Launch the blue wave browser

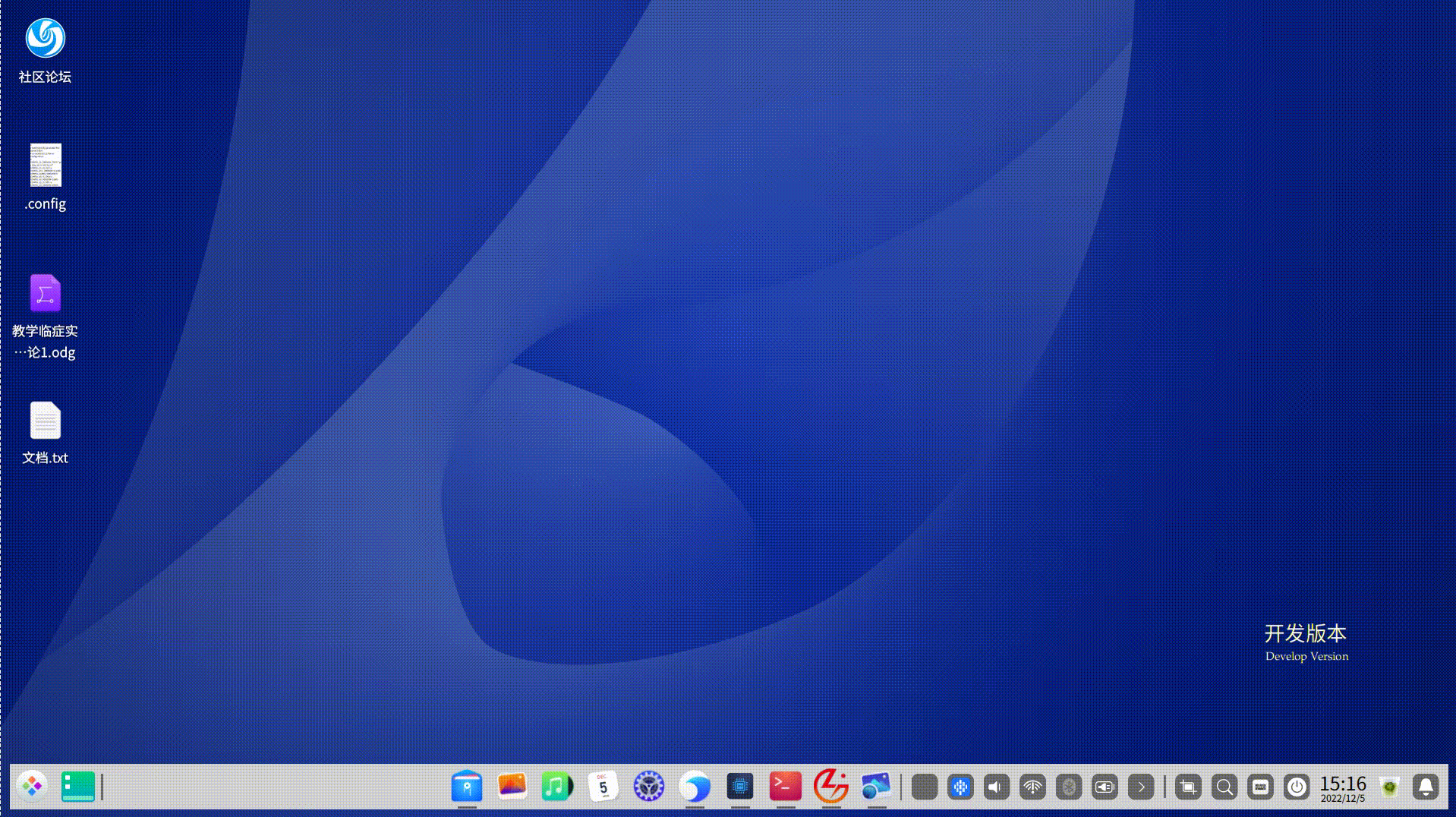[x=695, y=787]
